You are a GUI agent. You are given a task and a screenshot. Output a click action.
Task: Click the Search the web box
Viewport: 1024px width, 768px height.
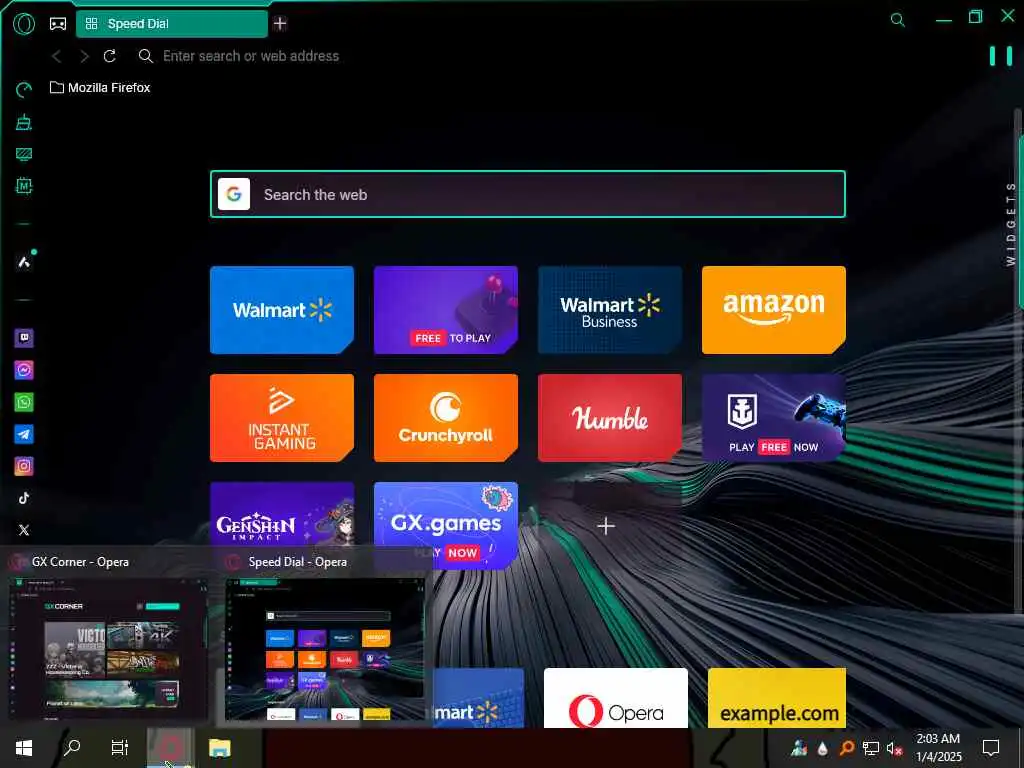[x=528, y=194]
